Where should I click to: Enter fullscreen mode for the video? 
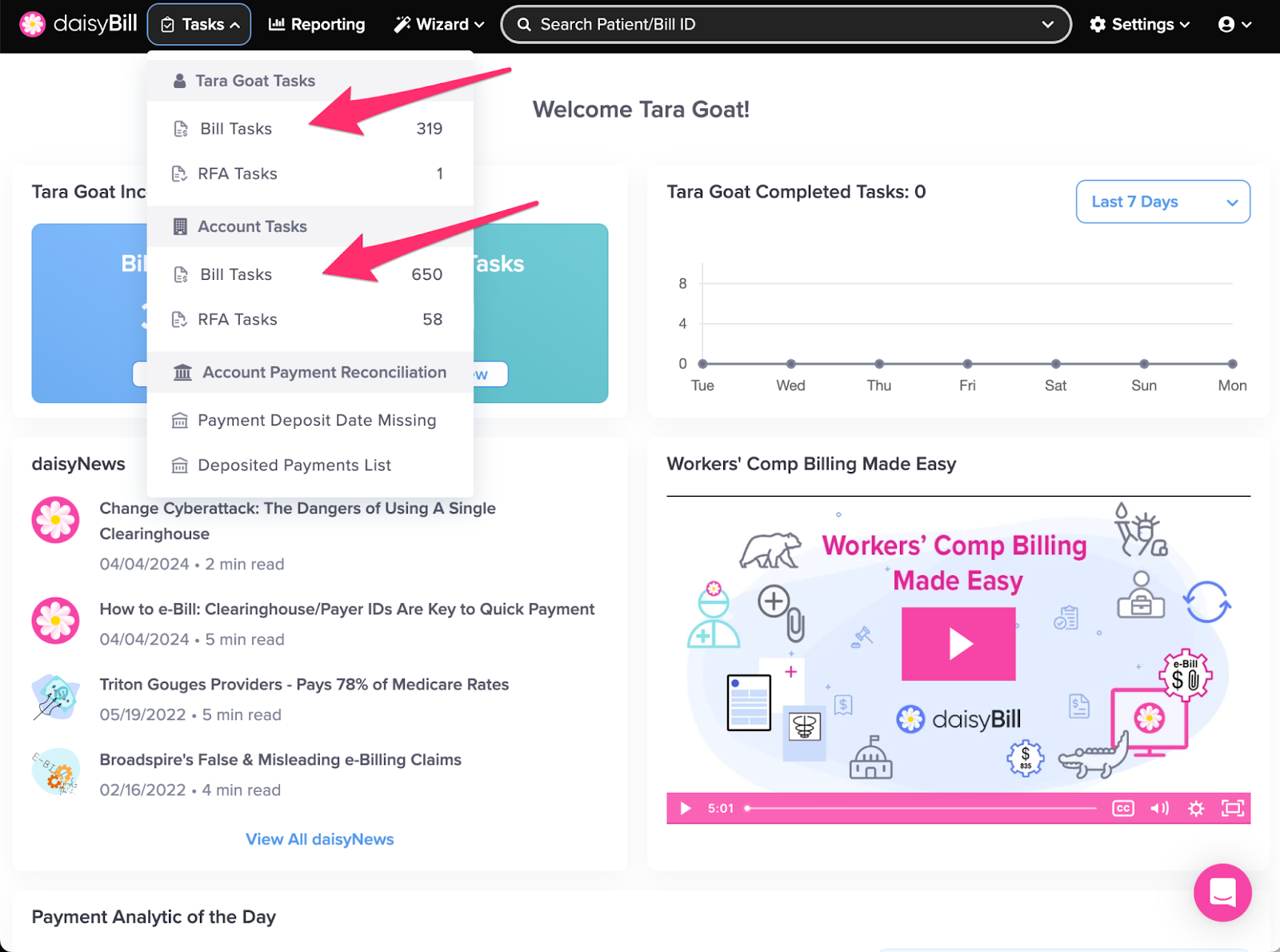click(x=1233, y=809)
